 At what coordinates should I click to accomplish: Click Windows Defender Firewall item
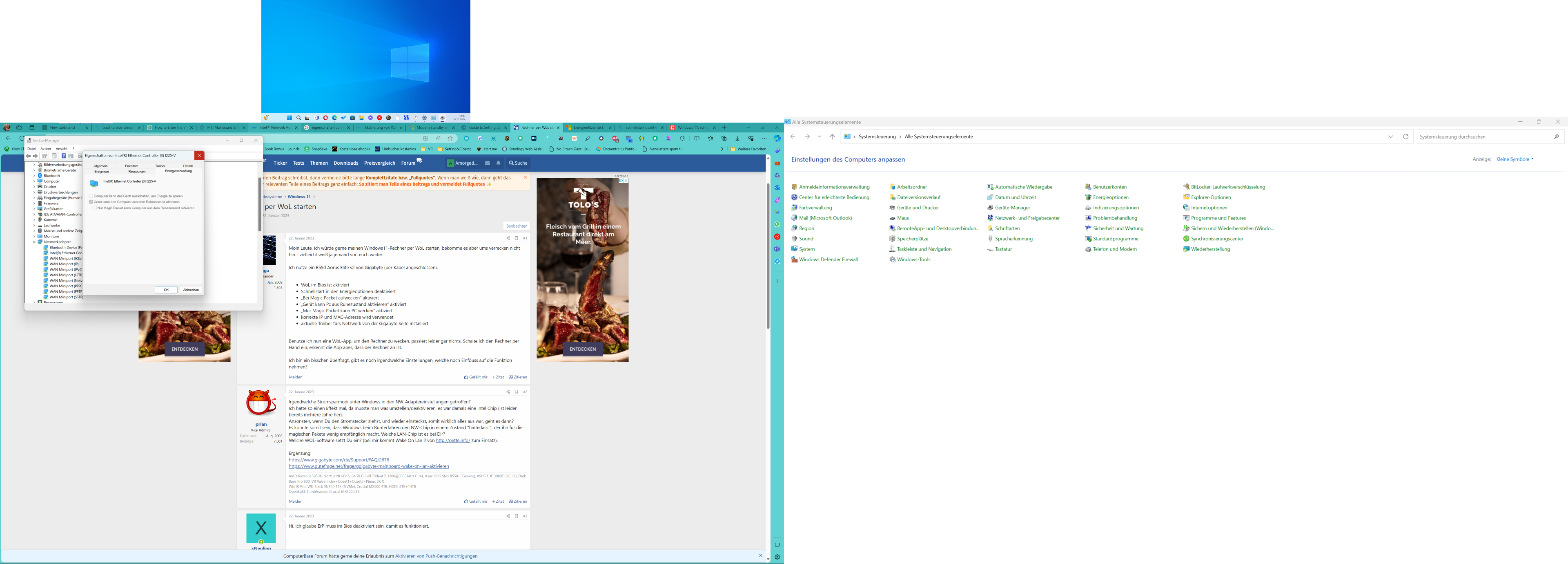(x=828, y=260)
